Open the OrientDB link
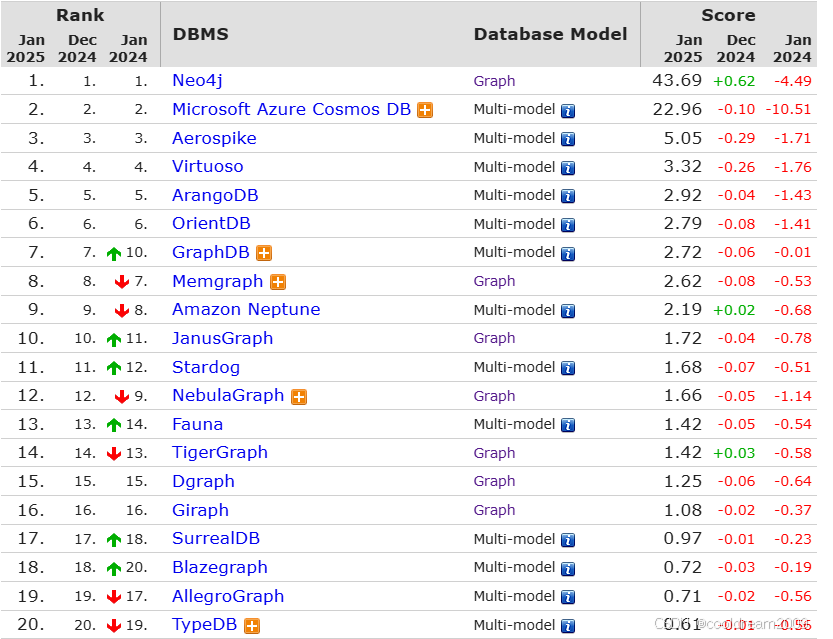Image resolution: width=833 pixels, height=639 pixels. click(x=211, y=223)
